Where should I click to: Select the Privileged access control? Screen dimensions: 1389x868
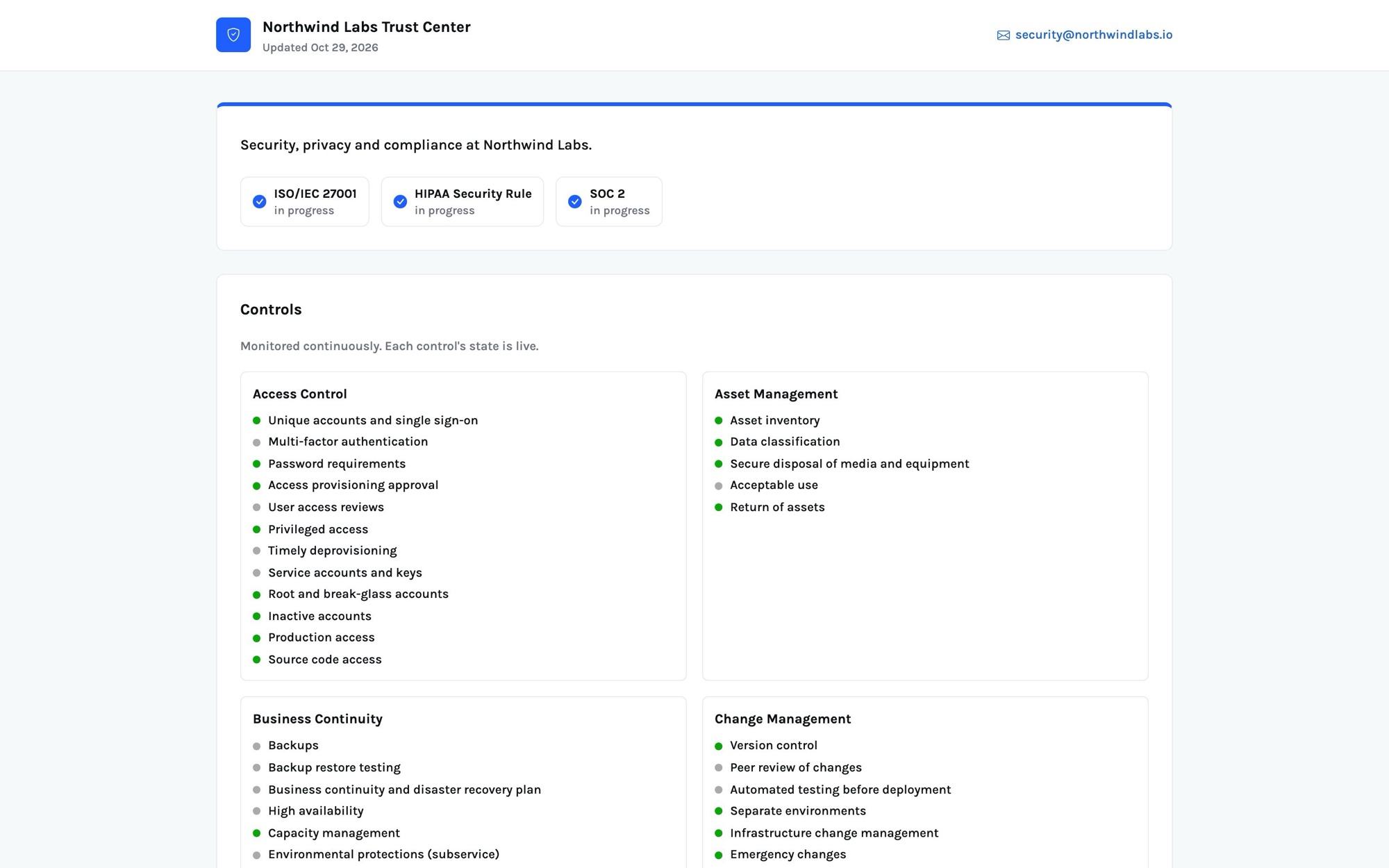click(318, 529)
